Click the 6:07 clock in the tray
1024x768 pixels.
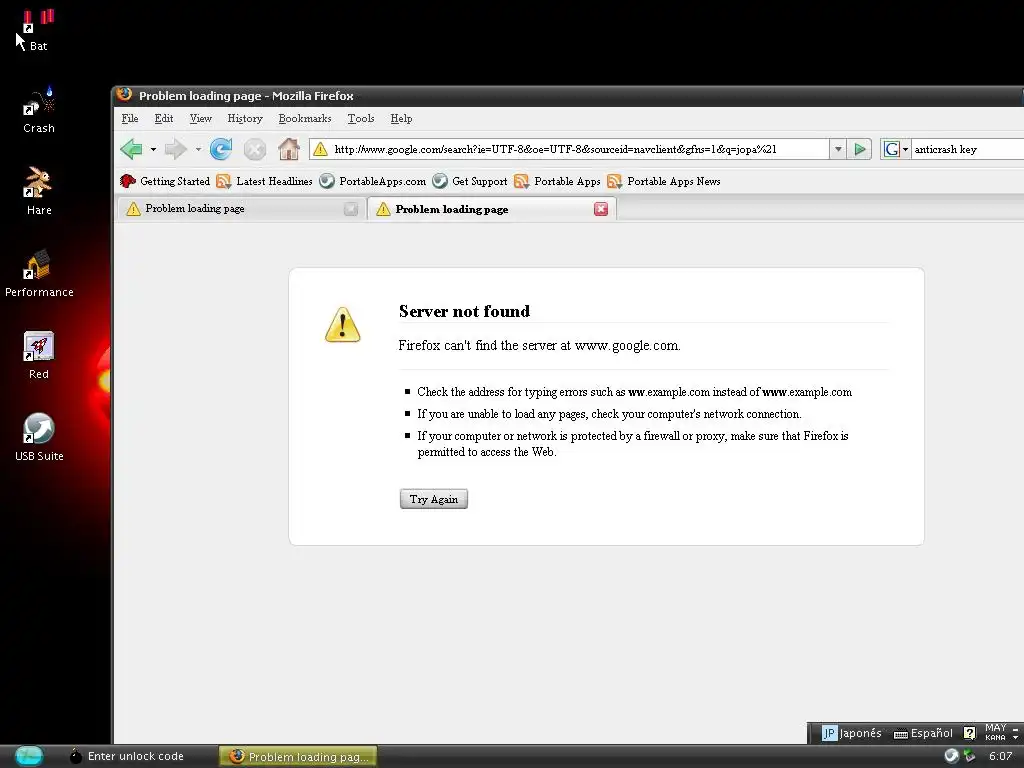(1000, 756)
